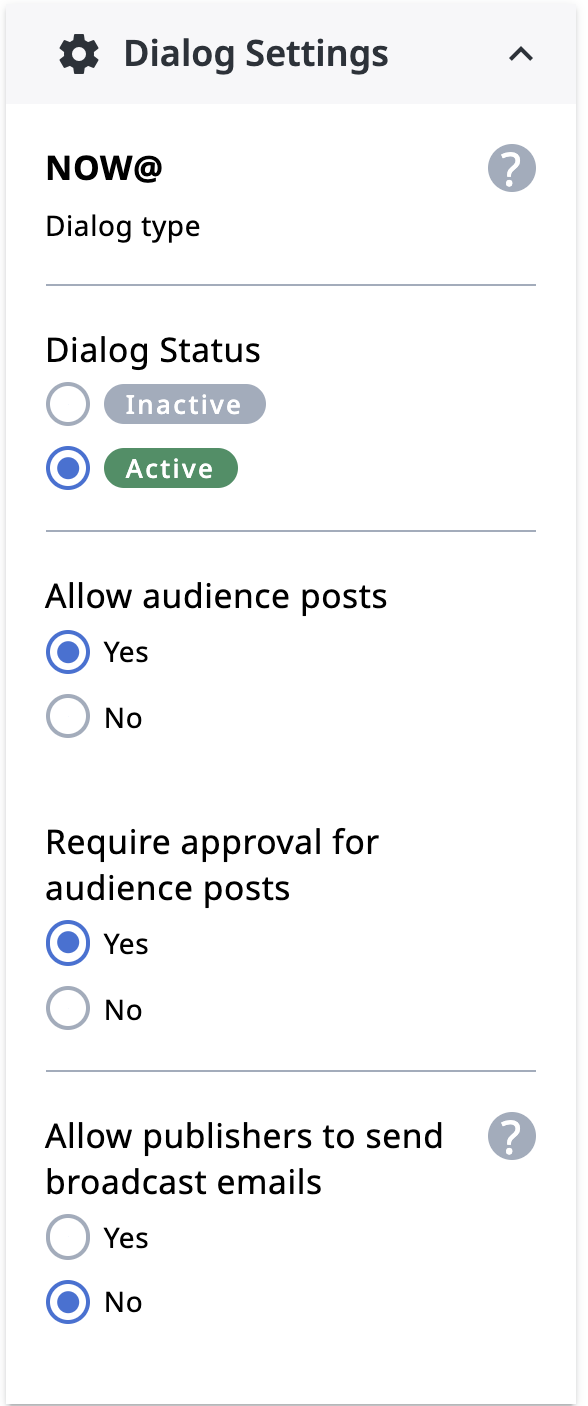Click the gear beside the panel title
This screenshot has height=1406, width=588.
tap(79, 53)
